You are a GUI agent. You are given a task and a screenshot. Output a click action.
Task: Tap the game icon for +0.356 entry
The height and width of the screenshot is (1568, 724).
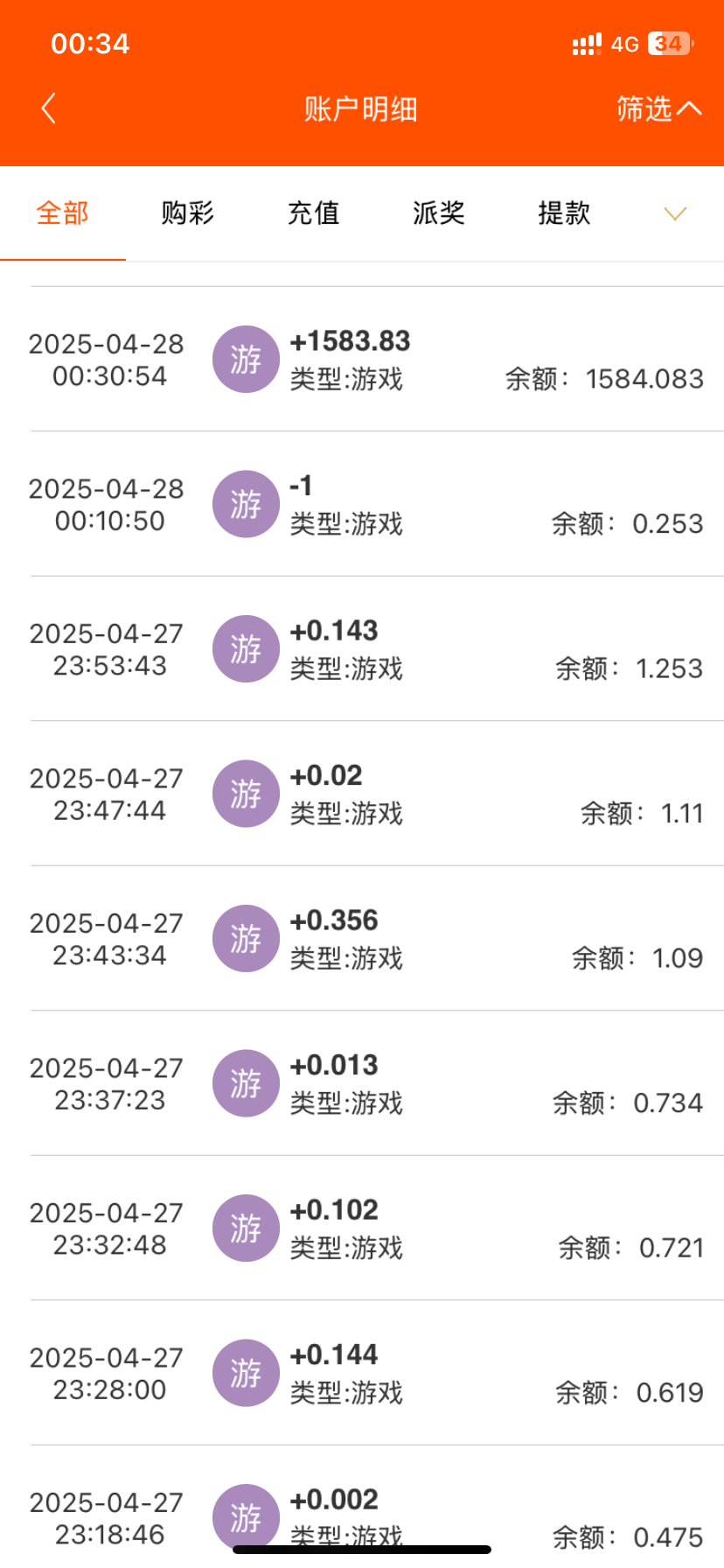click(x=246, y=939)
